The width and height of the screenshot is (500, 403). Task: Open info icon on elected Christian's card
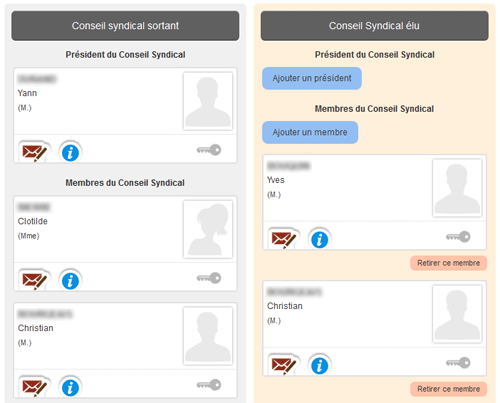(320, 364)
